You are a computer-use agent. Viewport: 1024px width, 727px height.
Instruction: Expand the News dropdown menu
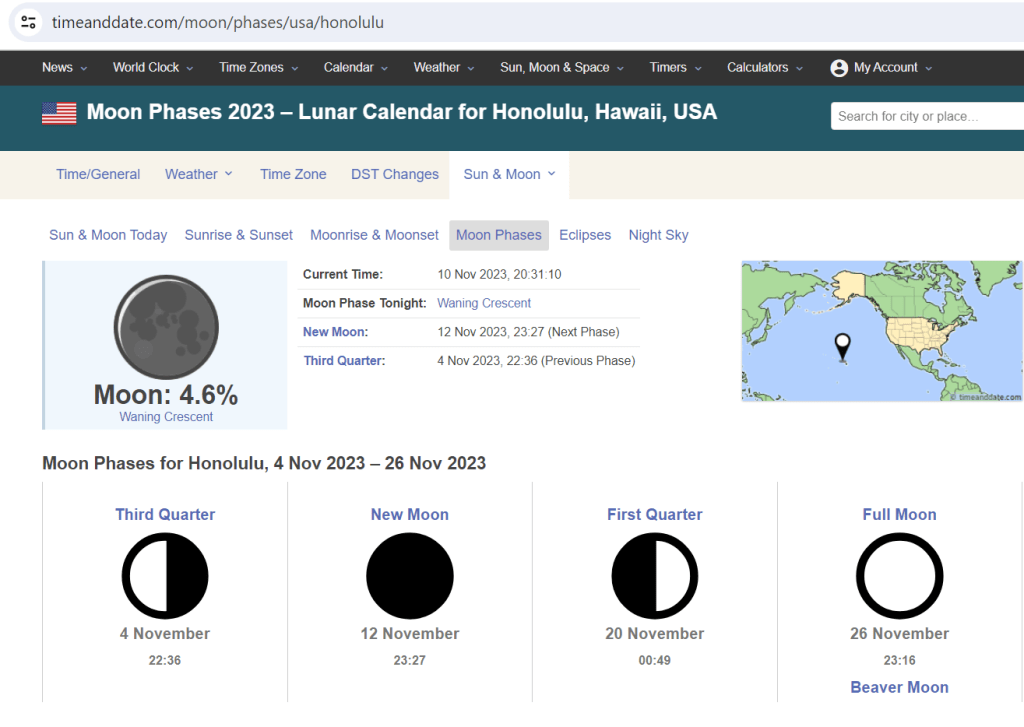coord(64,68)
